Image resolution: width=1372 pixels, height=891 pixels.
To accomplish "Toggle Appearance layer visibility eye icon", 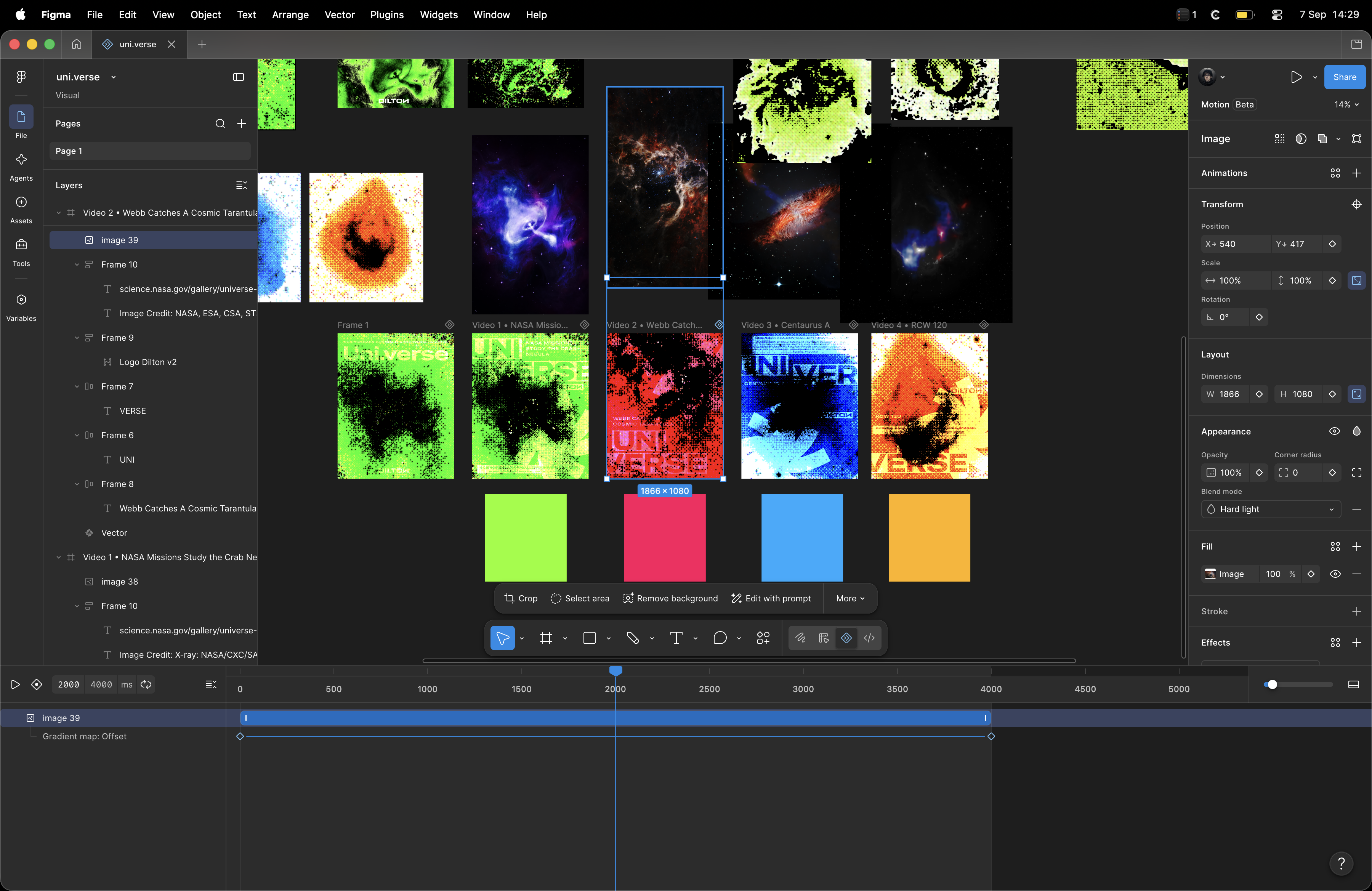I will tap(1335, 432).
